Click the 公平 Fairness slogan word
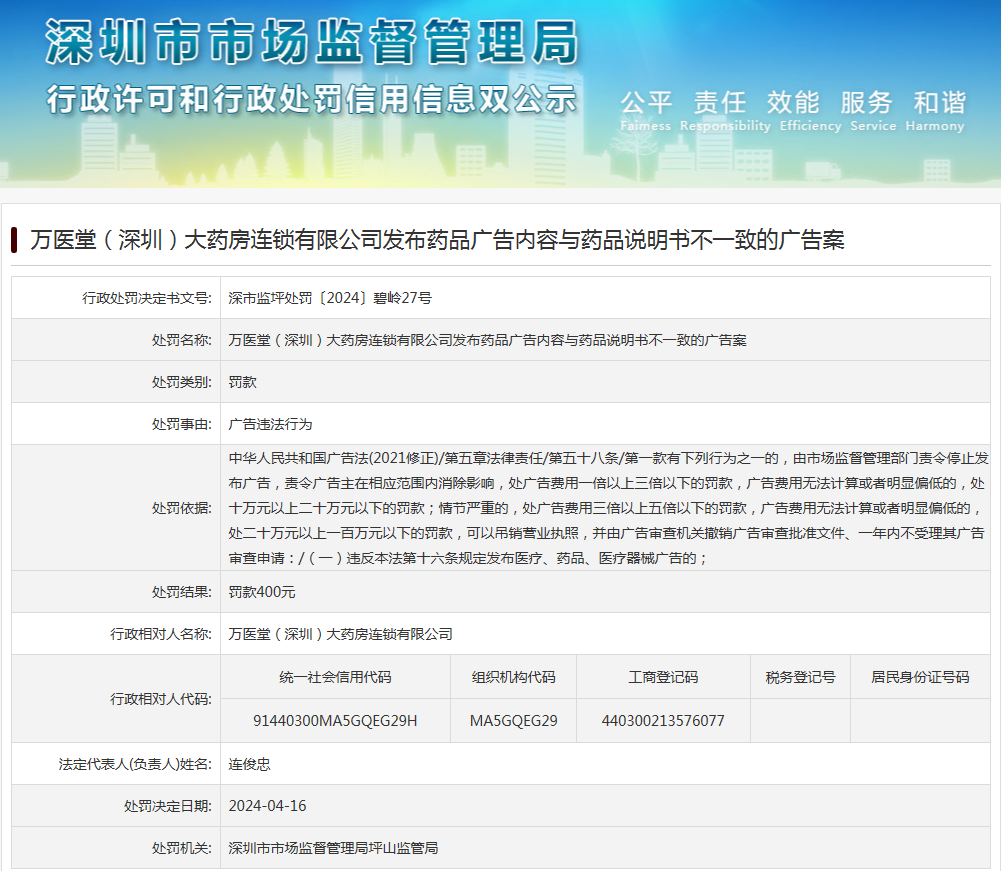The height and width of the screenshot is (871, 1001). tap(645, 110)
